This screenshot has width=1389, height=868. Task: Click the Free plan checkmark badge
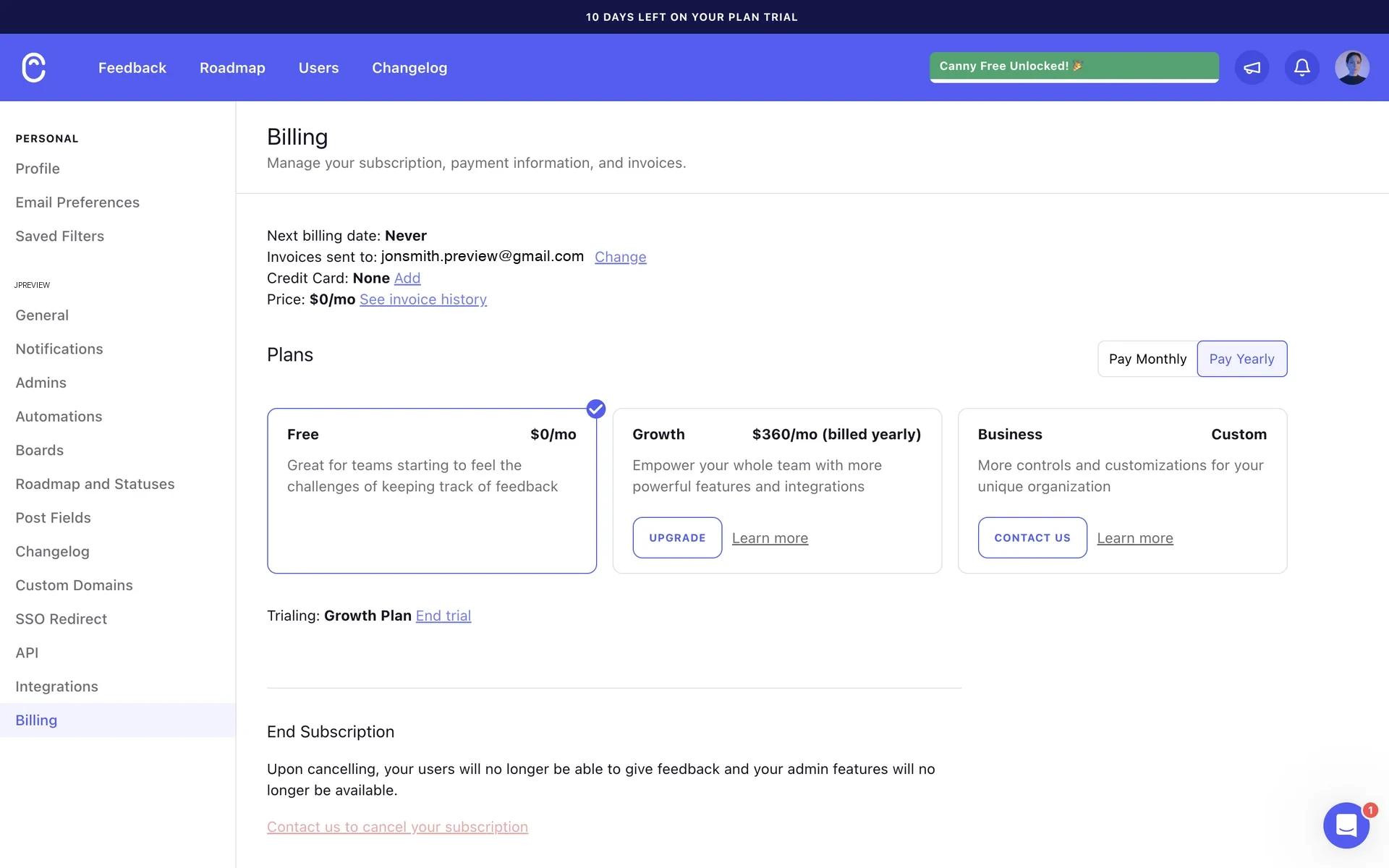click(x=595, y=409)
